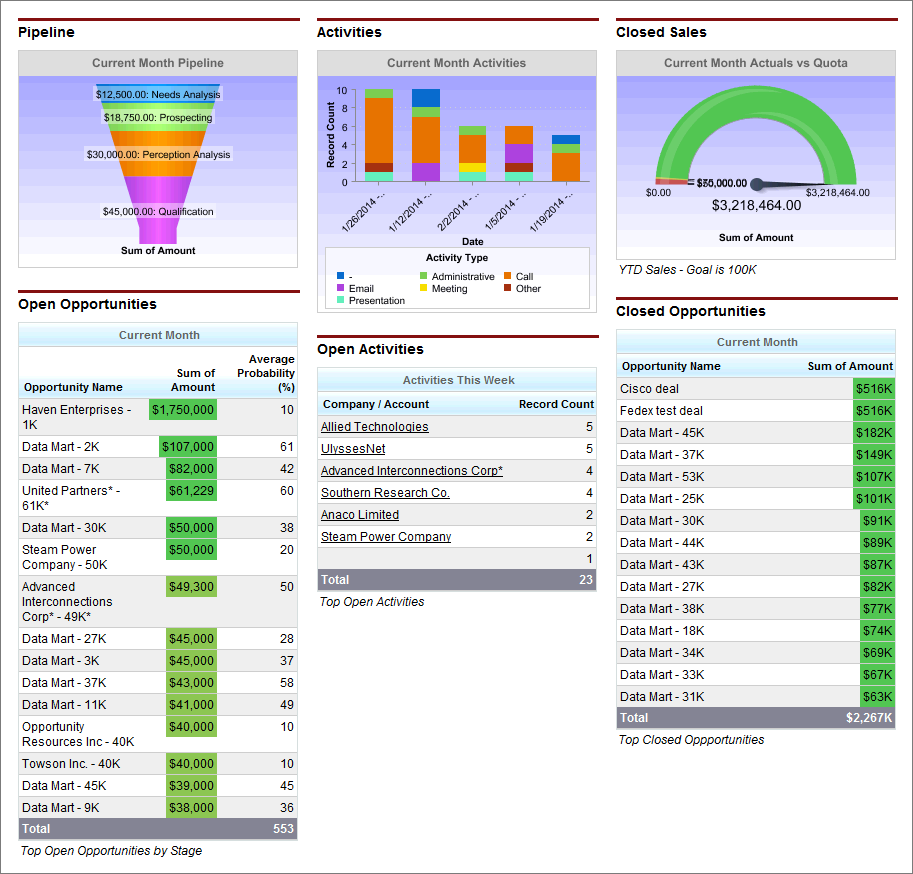Image resolution: width=913 pixels, height=874 pixels.
Task: Click the Total row in Open Opportunities
Action: (x=158, y=828)
